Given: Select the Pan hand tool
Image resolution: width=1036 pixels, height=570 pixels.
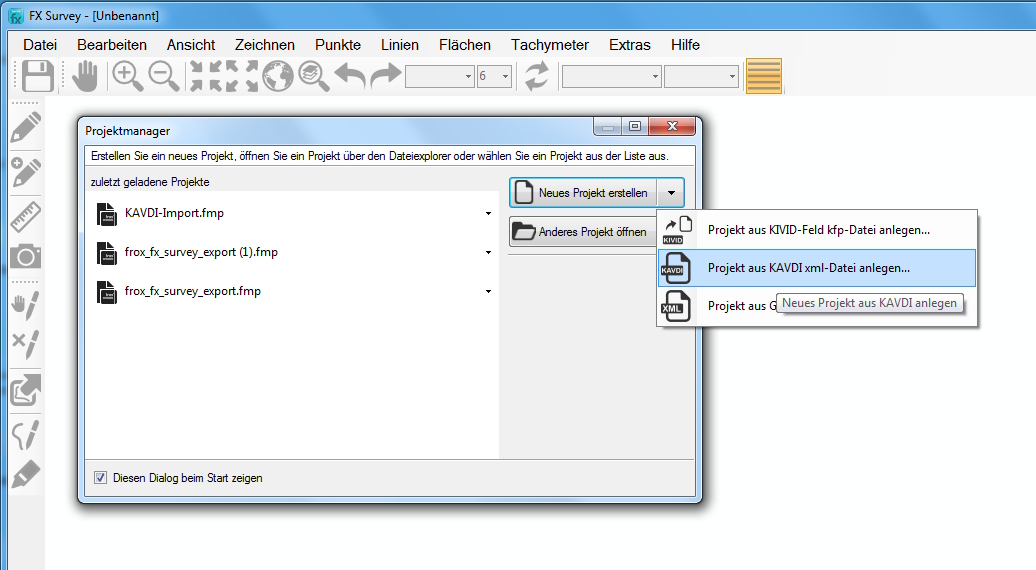Looking at the screenshot, I should coord(87,77).
